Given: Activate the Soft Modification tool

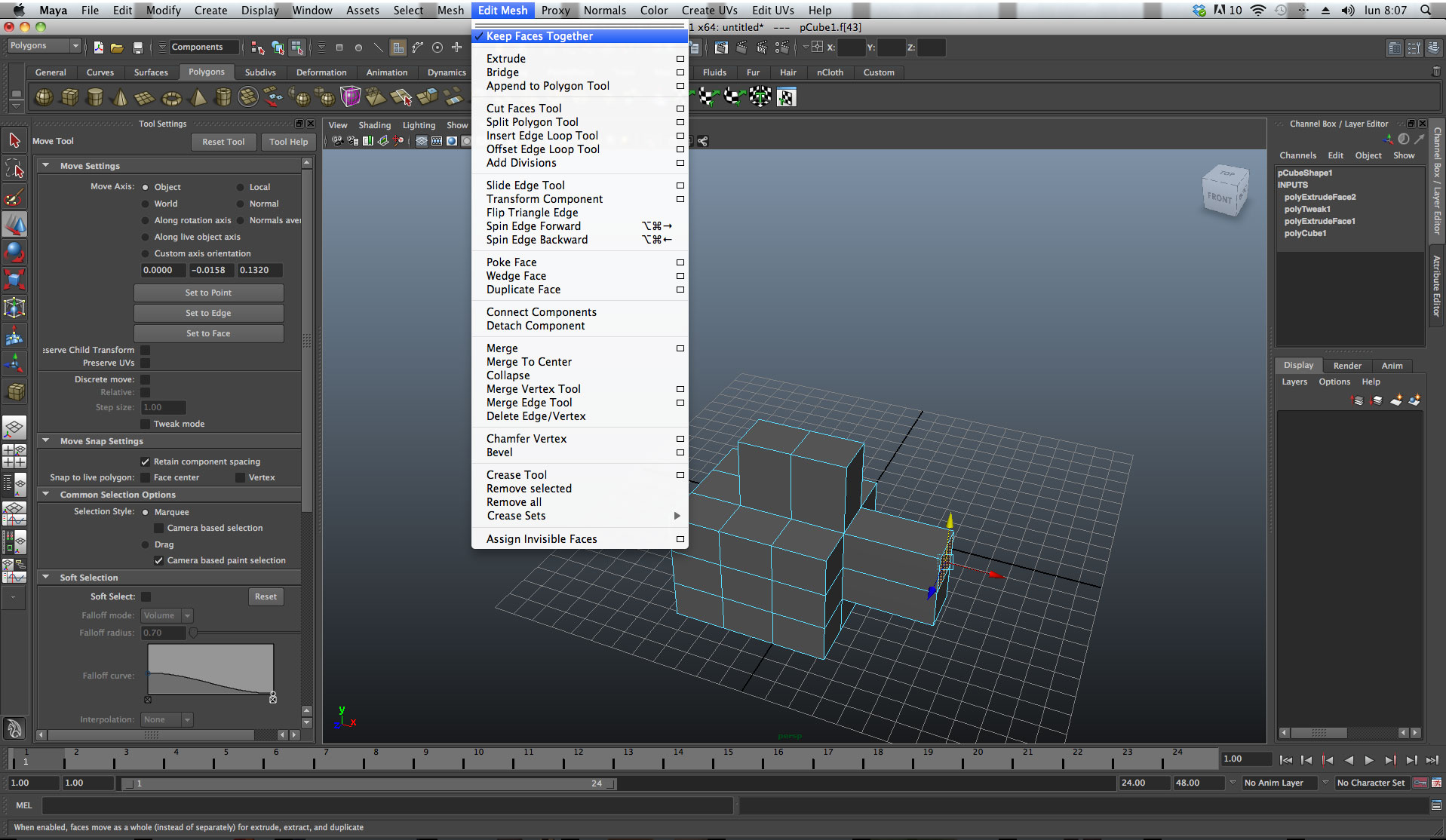Looking at the screenshot, I should [14, 336].
